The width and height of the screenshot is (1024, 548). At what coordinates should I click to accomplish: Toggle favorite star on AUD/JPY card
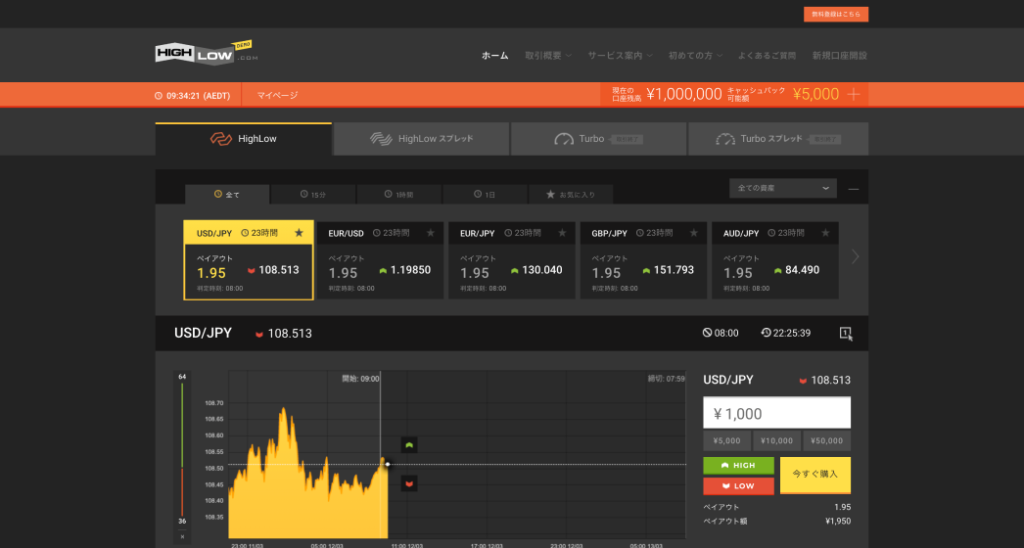[x=825, y=233]
